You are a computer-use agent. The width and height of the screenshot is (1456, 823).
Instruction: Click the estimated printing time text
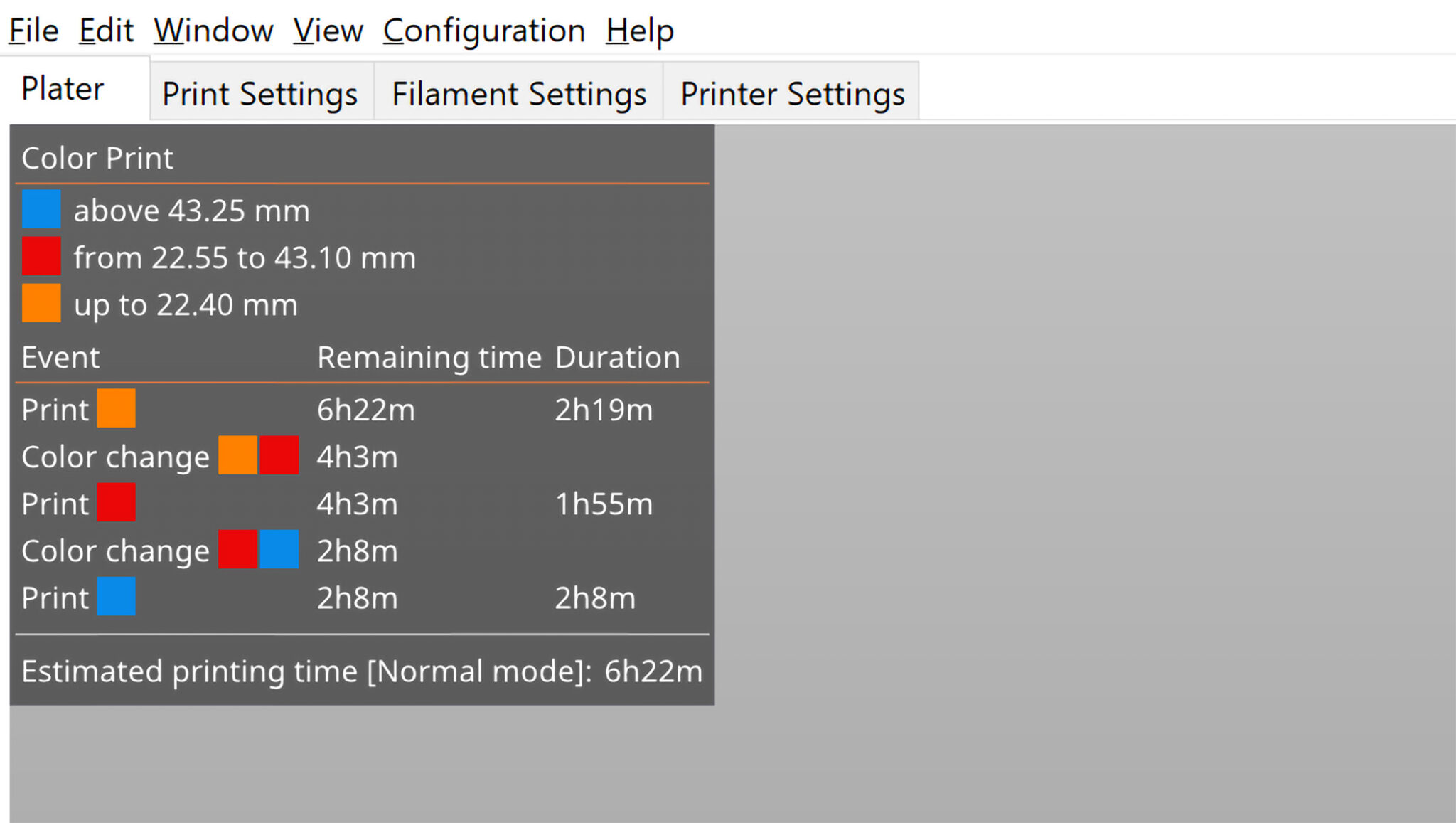361,669
